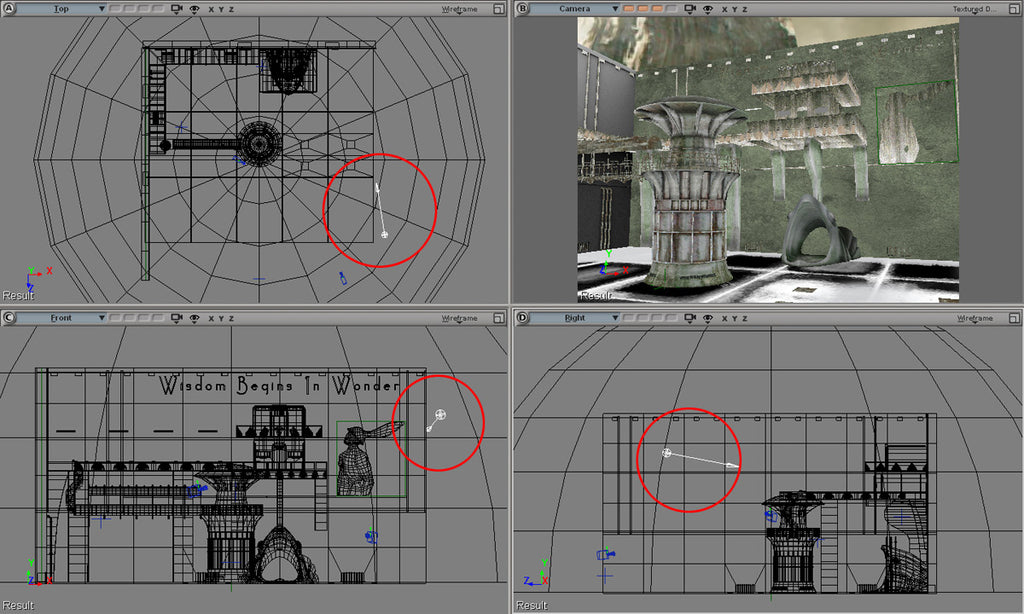1024x614 pixels.
Task: Toggle the first memo cam slot in Camera viewport
Action: pyautogui.click(x=628, y=8)
